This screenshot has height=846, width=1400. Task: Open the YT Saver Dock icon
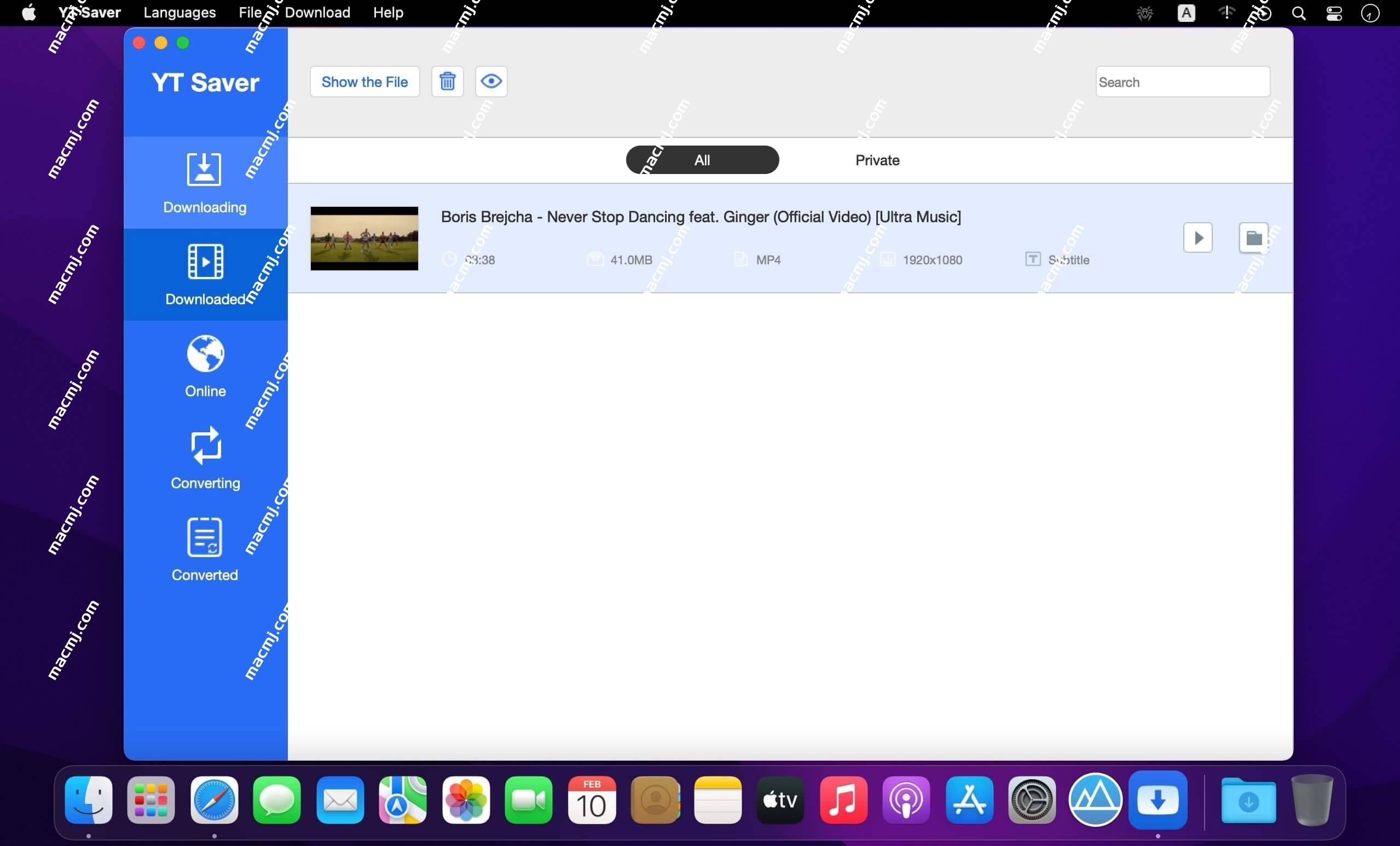(x=1158, y=799)
